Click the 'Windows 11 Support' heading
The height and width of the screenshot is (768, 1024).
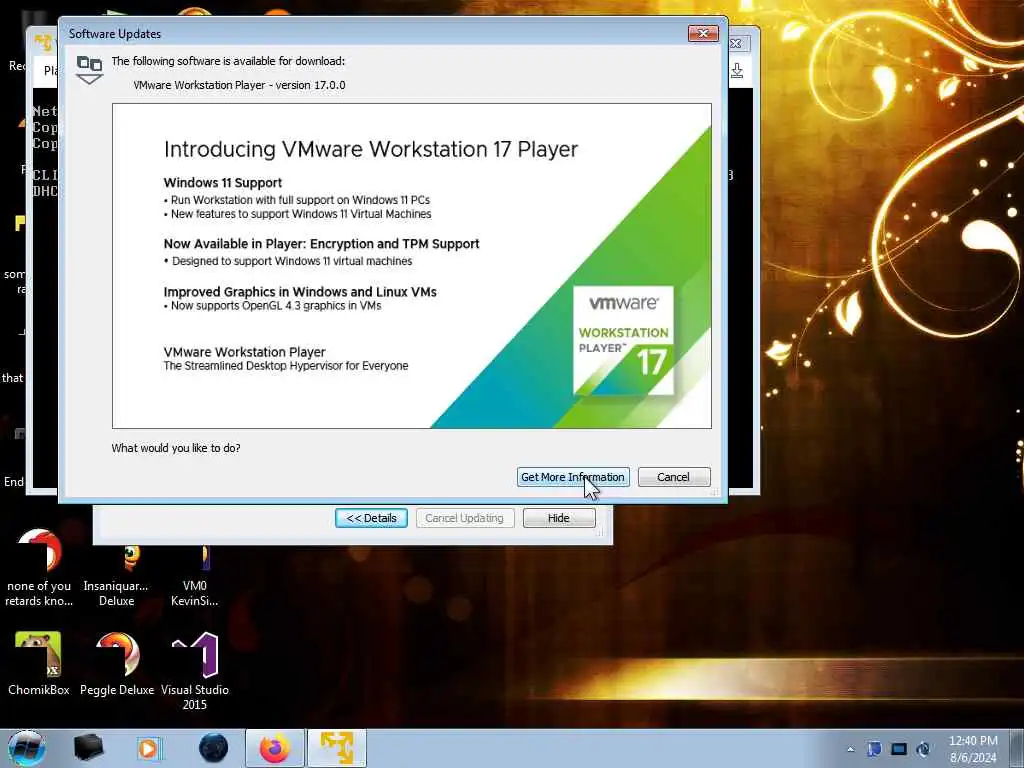pos(223,183)
